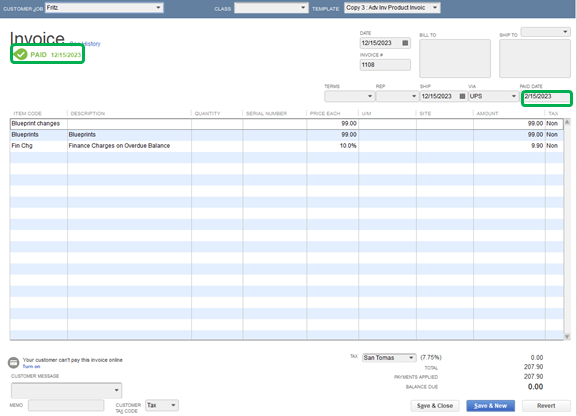Select the Blueprints item row
Viewport: 577px width, 416px height.
tap(286, 135)
